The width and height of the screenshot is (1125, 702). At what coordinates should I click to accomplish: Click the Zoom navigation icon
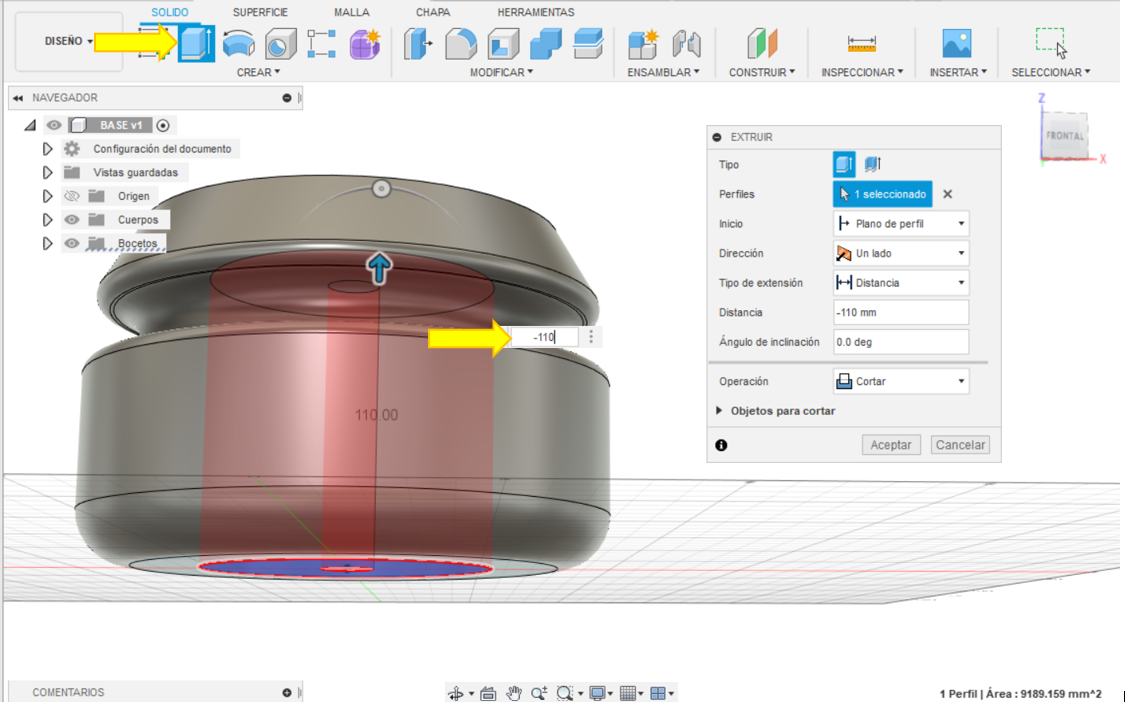click(539, 693)
